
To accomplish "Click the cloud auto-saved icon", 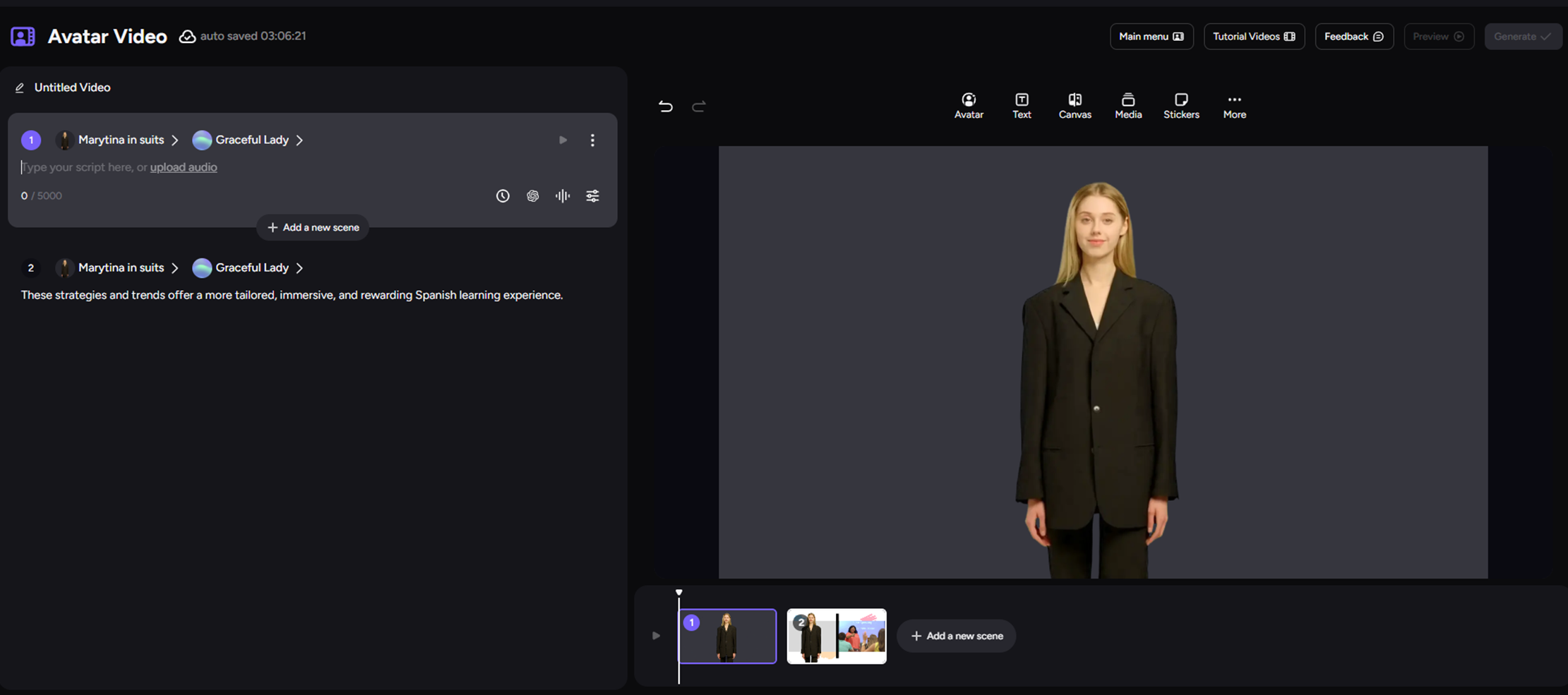I will coord(187,37).
